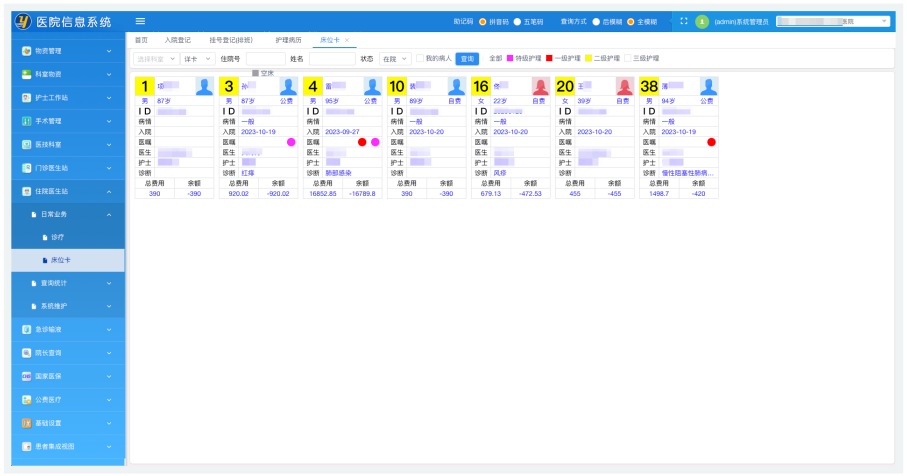Open the hospital selection dropdown in header

[832, 21]
